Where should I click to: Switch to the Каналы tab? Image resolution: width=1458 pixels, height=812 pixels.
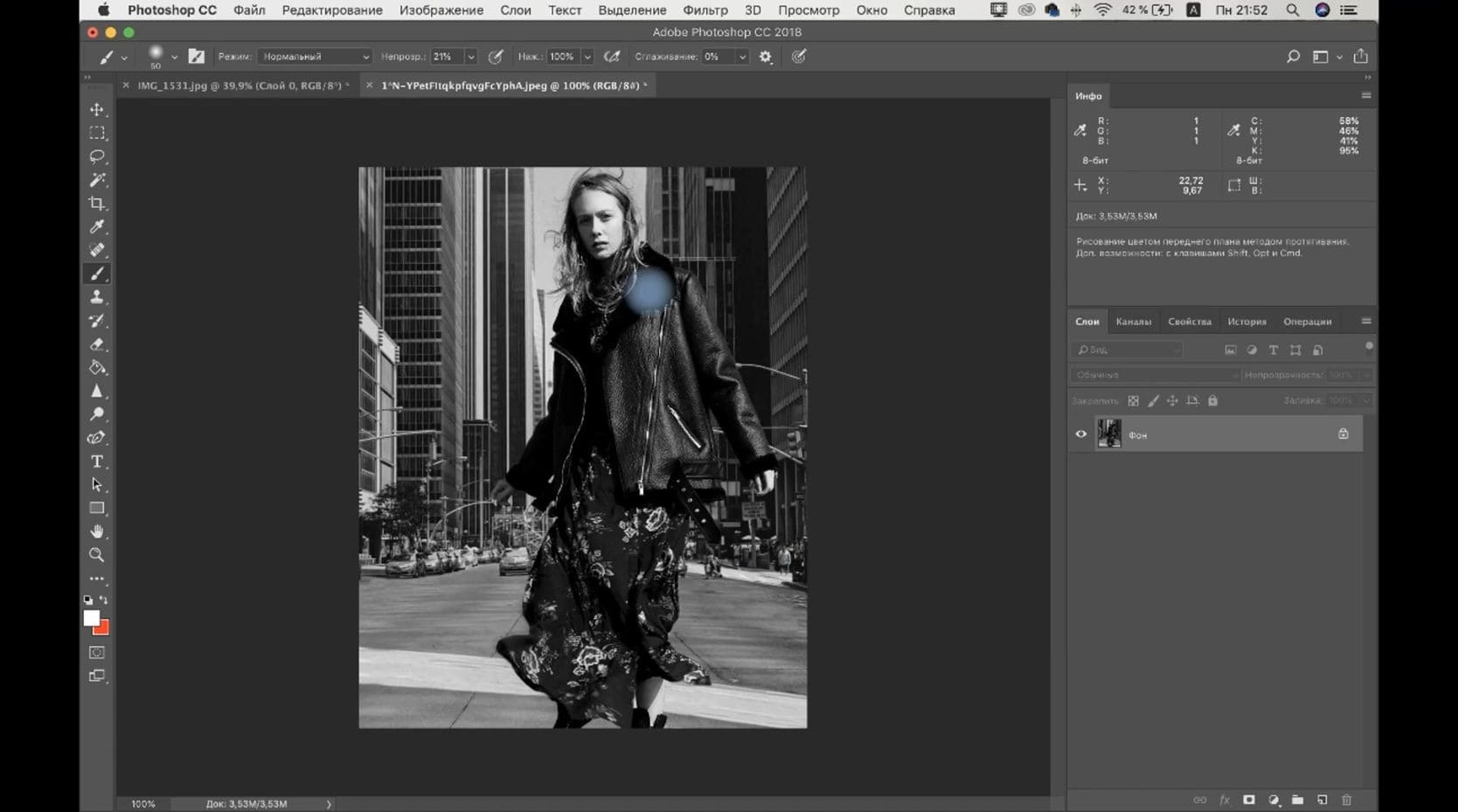pyautogui.click(x=1134, y=322)
